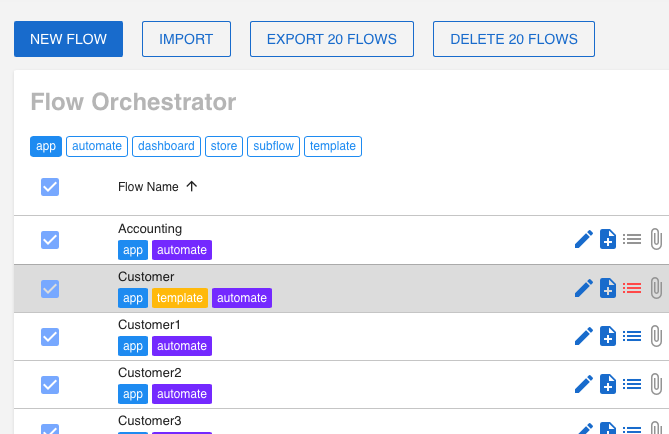Click the attachment paperclip for Customer1
This screenshot has height=434, width=669.
tap(656, 336)
